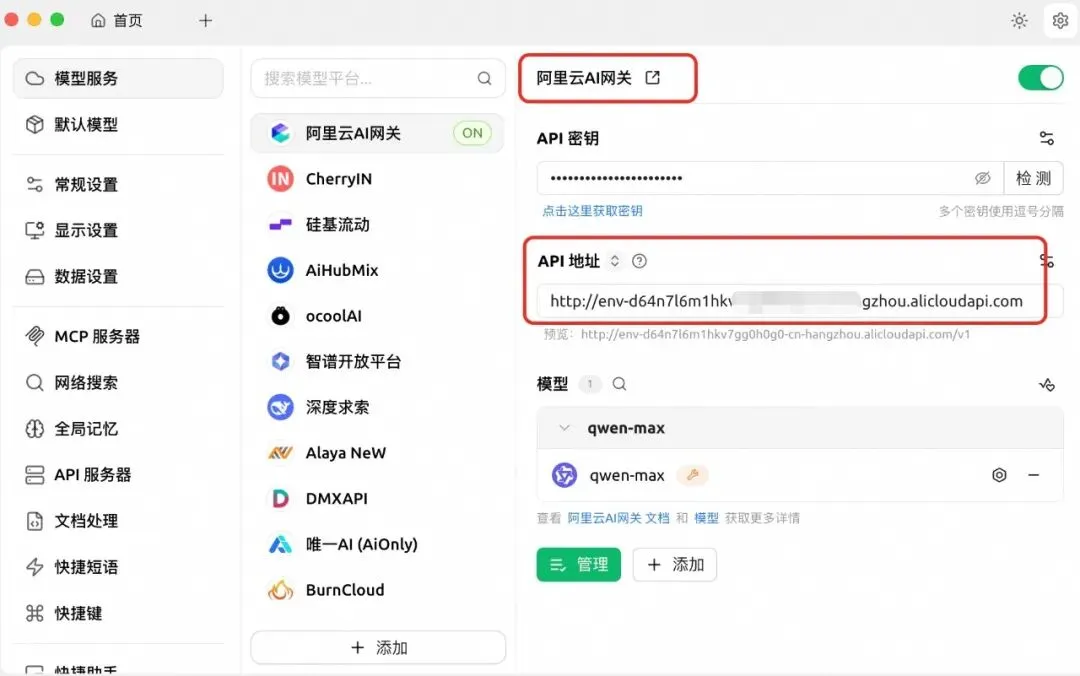Toggle API 地址 type up-down arrows
1080x676 pixels.
(x=614, y=261)
